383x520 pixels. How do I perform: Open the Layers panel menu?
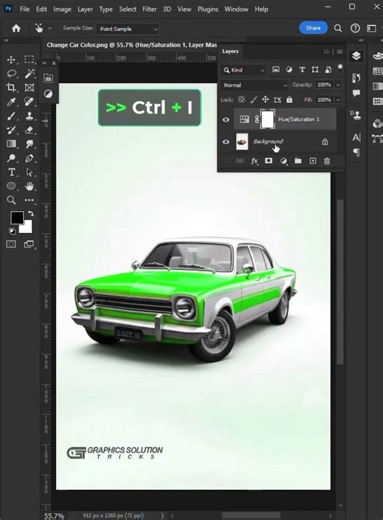[x=340, y=52]
